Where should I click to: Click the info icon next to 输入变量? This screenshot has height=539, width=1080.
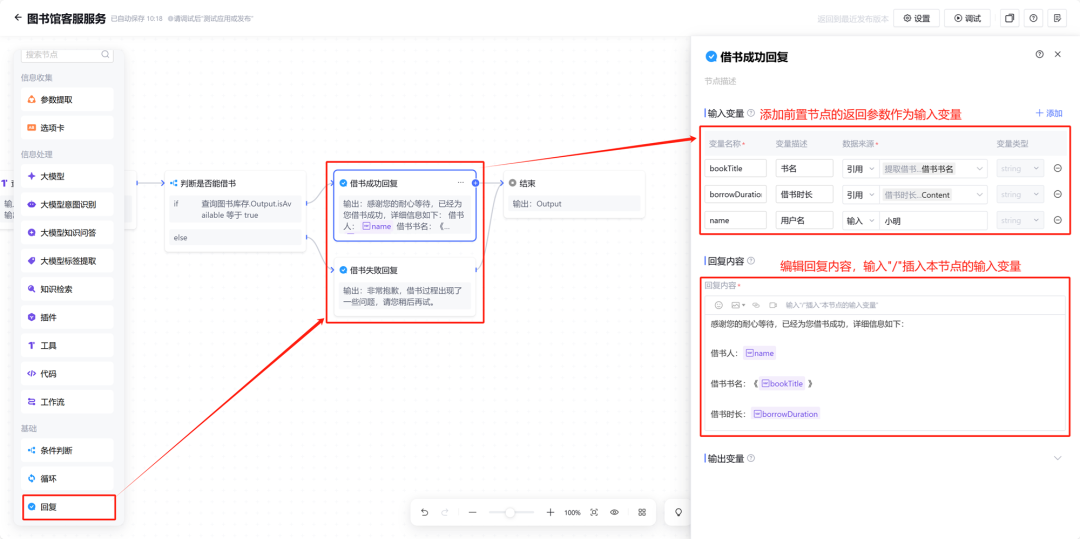[x=751, y=113]
